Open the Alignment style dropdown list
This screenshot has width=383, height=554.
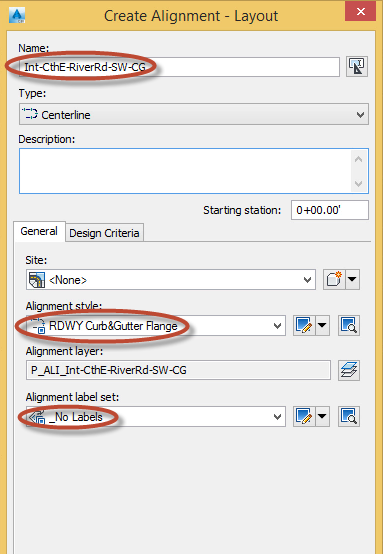click(x=156, y=325)
